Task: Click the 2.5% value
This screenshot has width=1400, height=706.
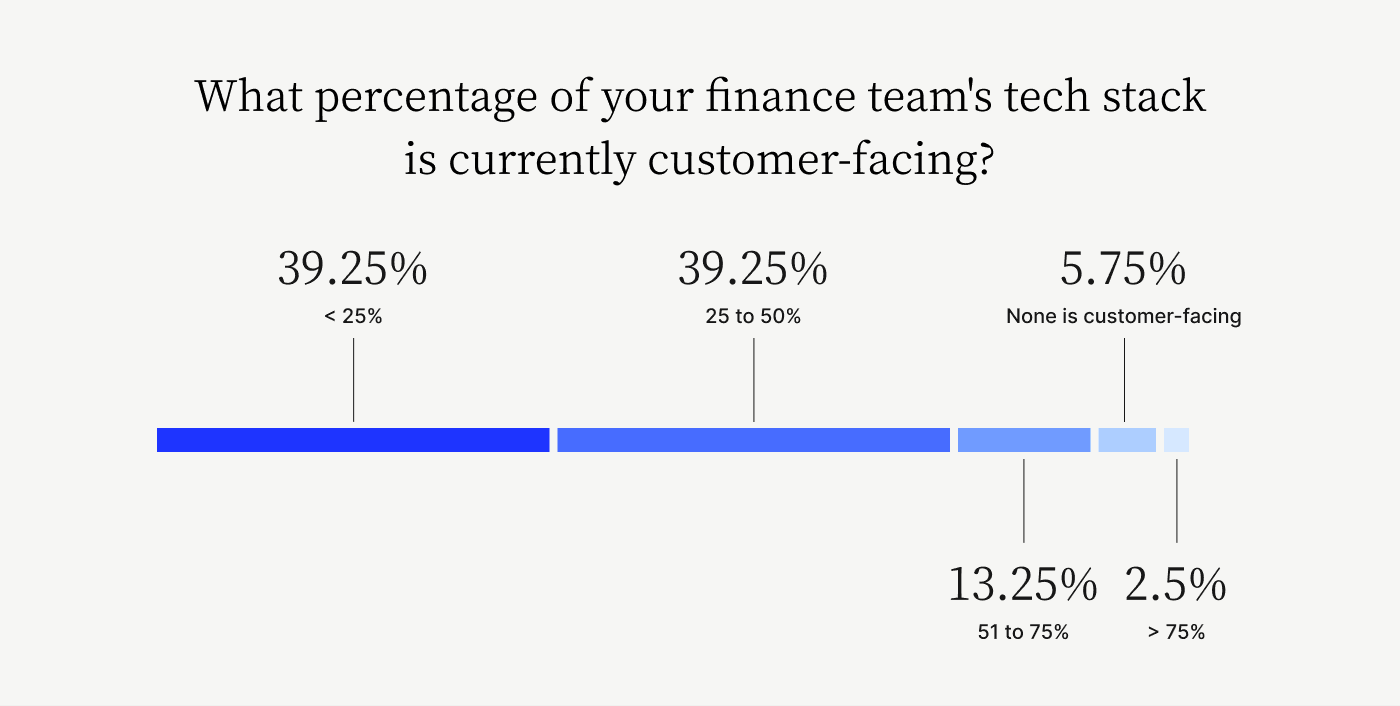Action: pos(1175,585)
